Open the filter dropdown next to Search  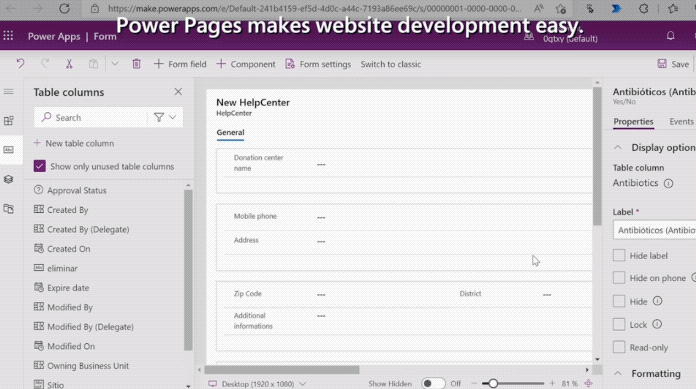click(x=165, y=117)
